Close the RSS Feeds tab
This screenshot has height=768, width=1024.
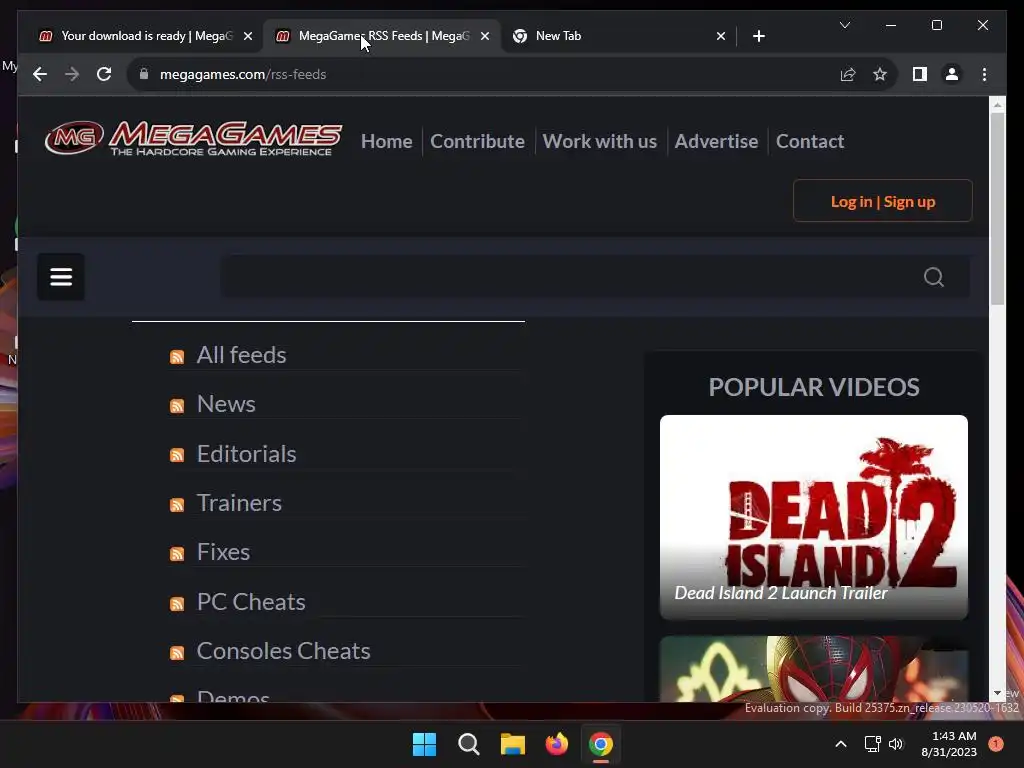[x=485, y=37]
